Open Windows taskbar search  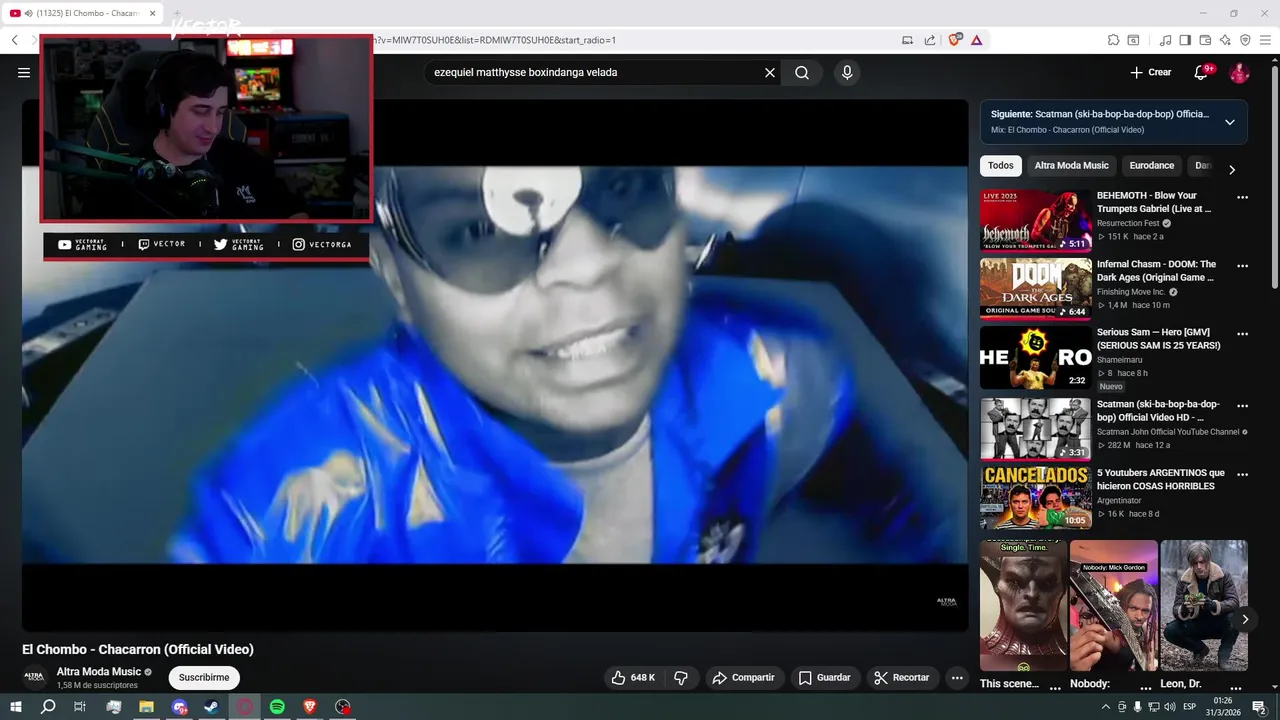pyautogui.click(x=48, y=707)
